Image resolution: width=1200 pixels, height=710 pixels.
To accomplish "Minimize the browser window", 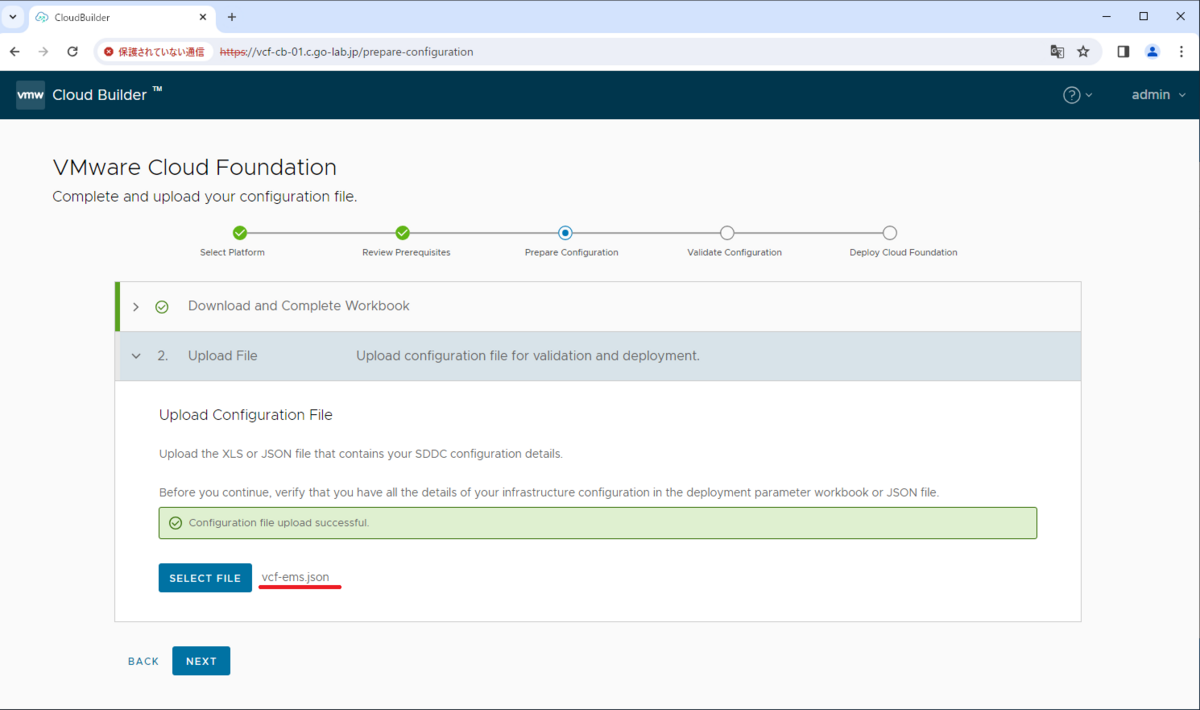I will 1106,16.
